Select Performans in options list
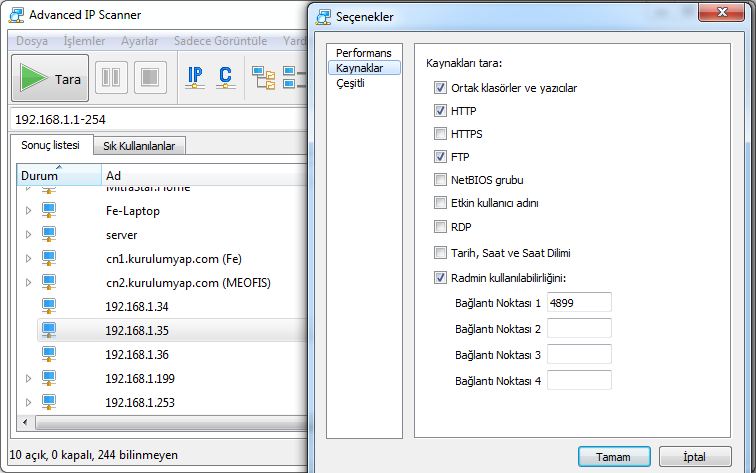 364,53
